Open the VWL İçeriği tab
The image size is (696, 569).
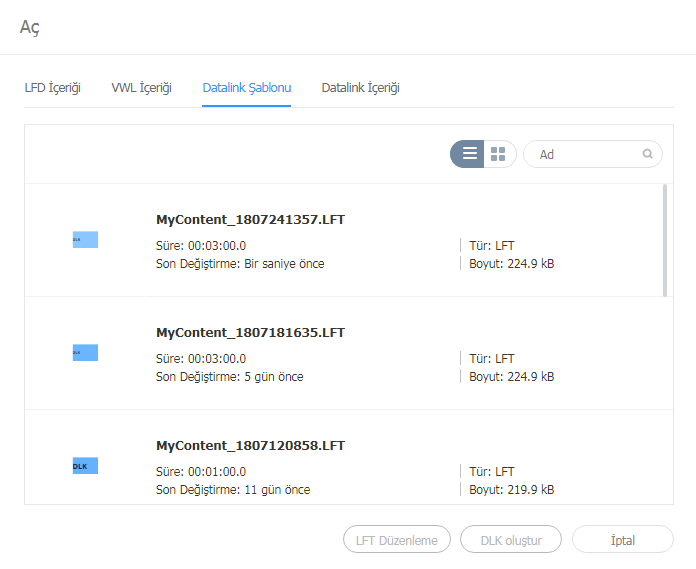141,88
